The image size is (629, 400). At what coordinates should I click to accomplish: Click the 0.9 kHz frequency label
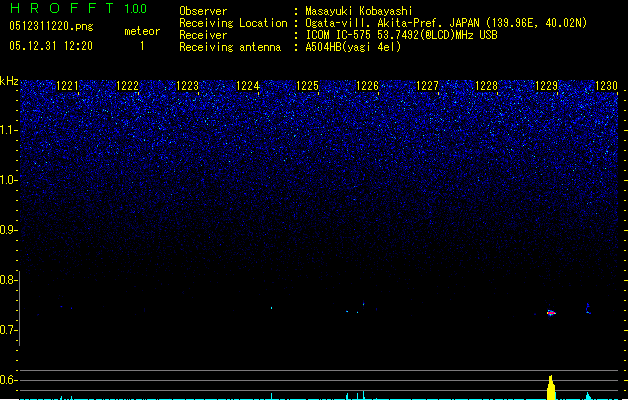[x=8, y=230]
